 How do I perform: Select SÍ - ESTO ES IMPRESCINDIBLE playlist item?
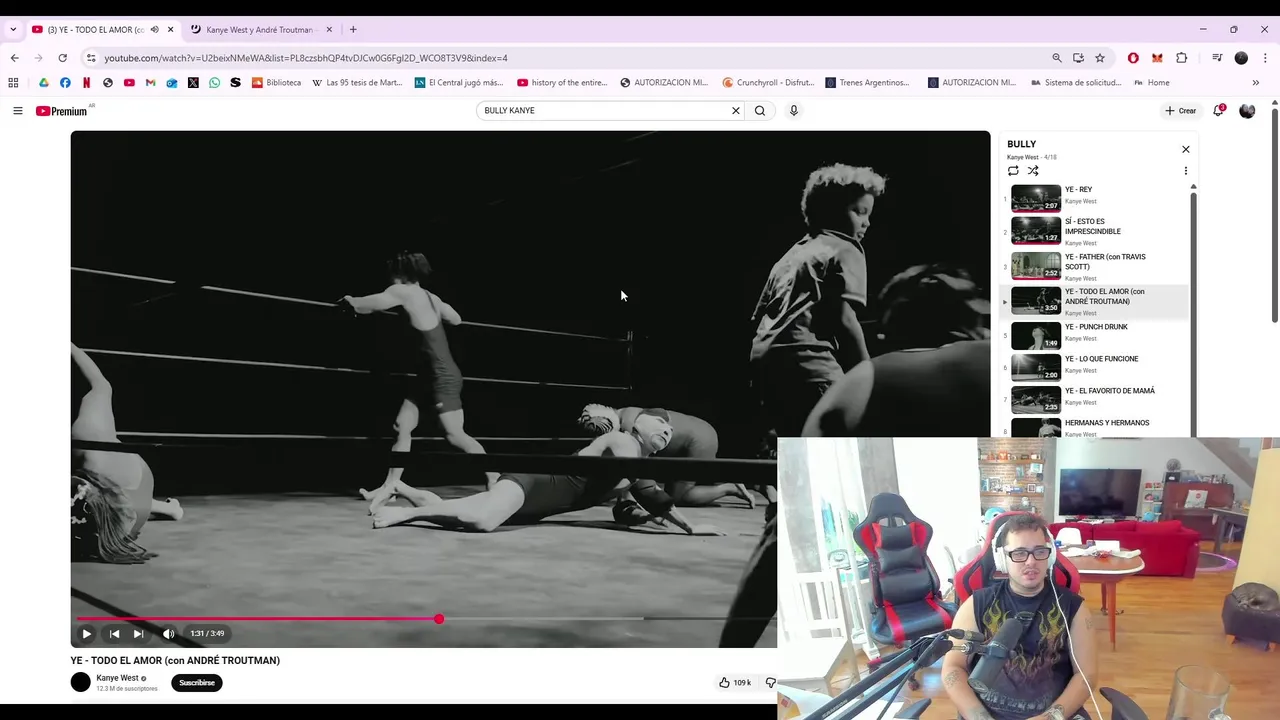point(1096,231)
